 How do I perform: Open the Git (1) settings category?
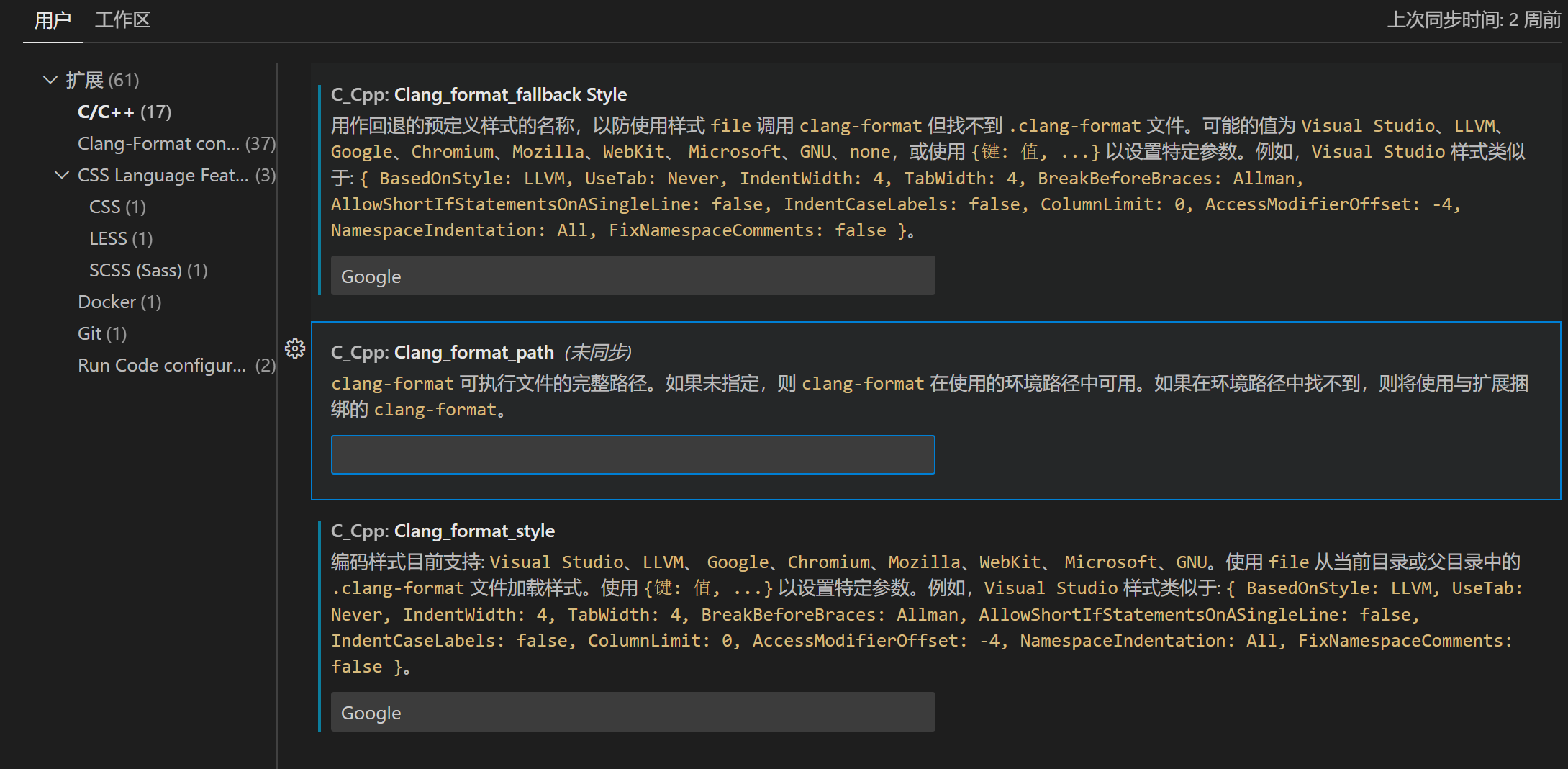101,333
